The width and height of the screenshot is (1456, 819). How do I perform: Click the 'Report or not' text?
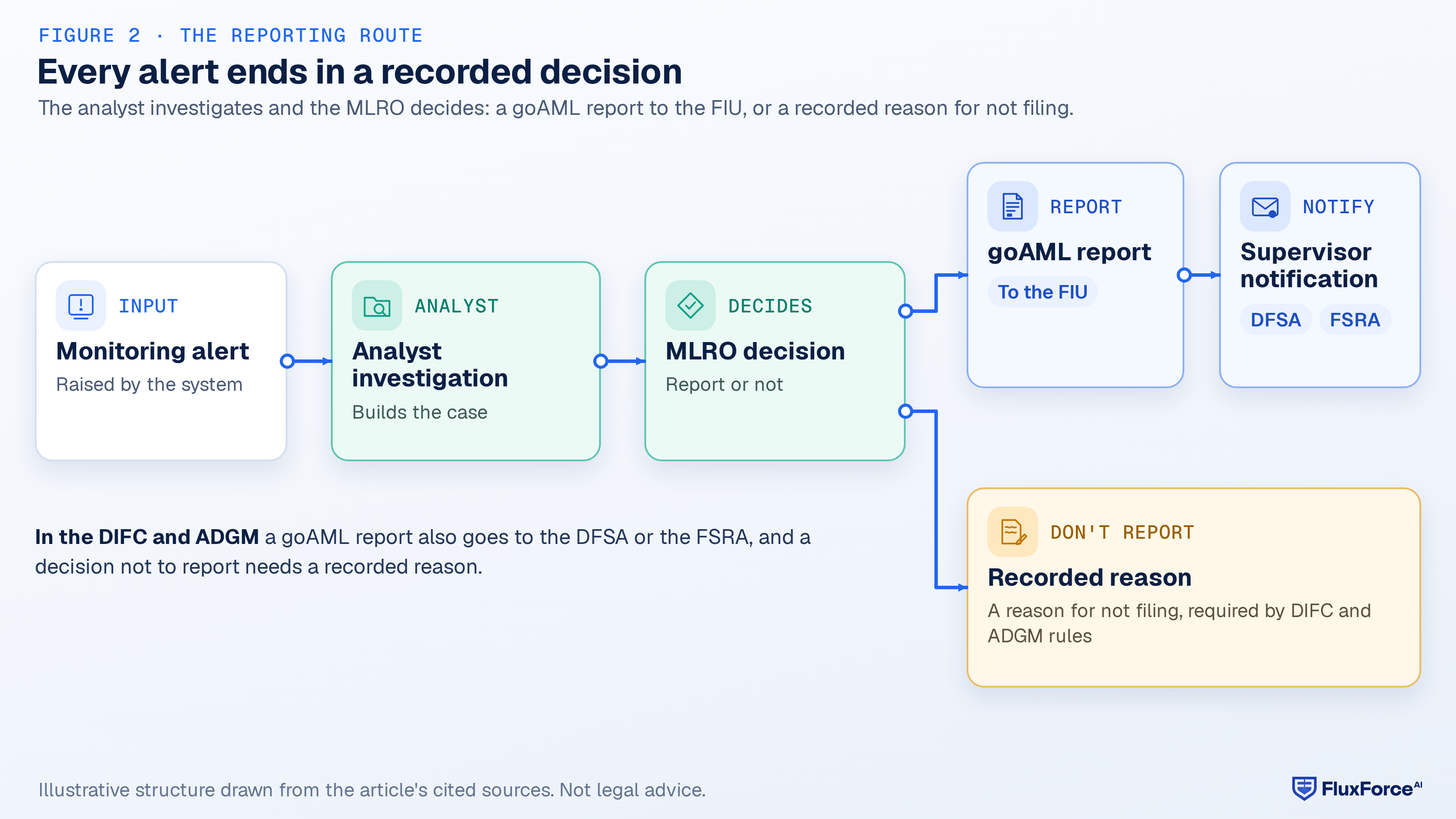coord(724,385)
